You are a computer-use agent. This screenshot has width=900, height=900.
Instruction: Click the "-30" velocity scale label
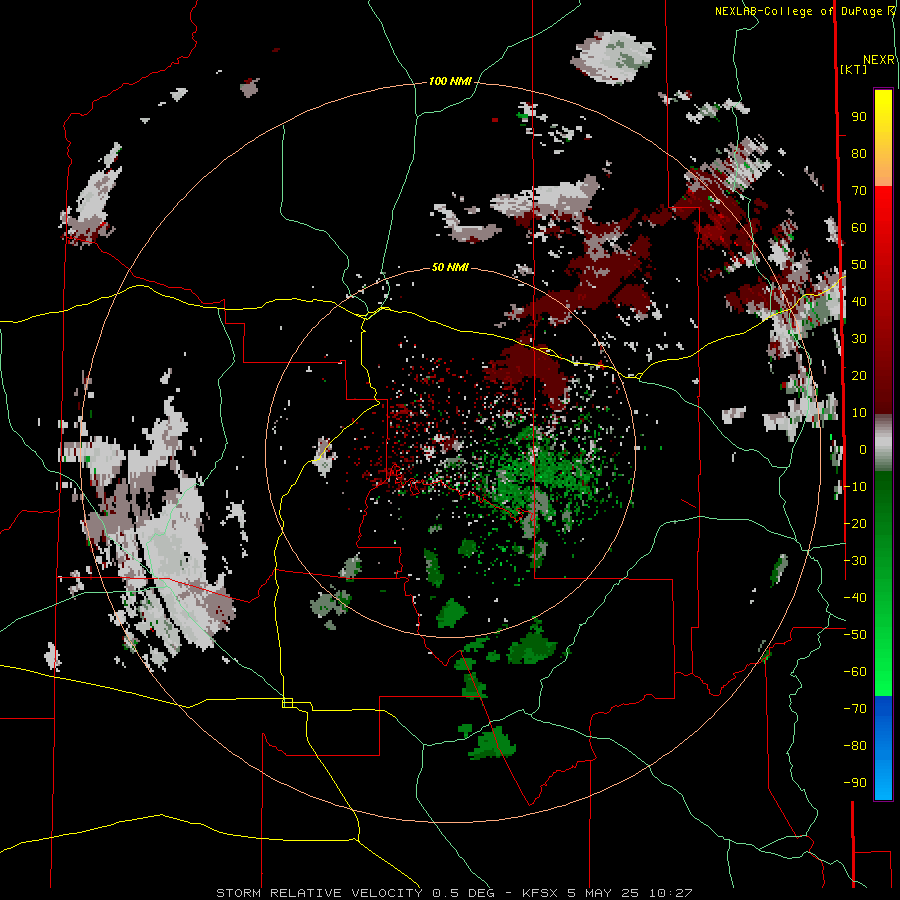855,561
